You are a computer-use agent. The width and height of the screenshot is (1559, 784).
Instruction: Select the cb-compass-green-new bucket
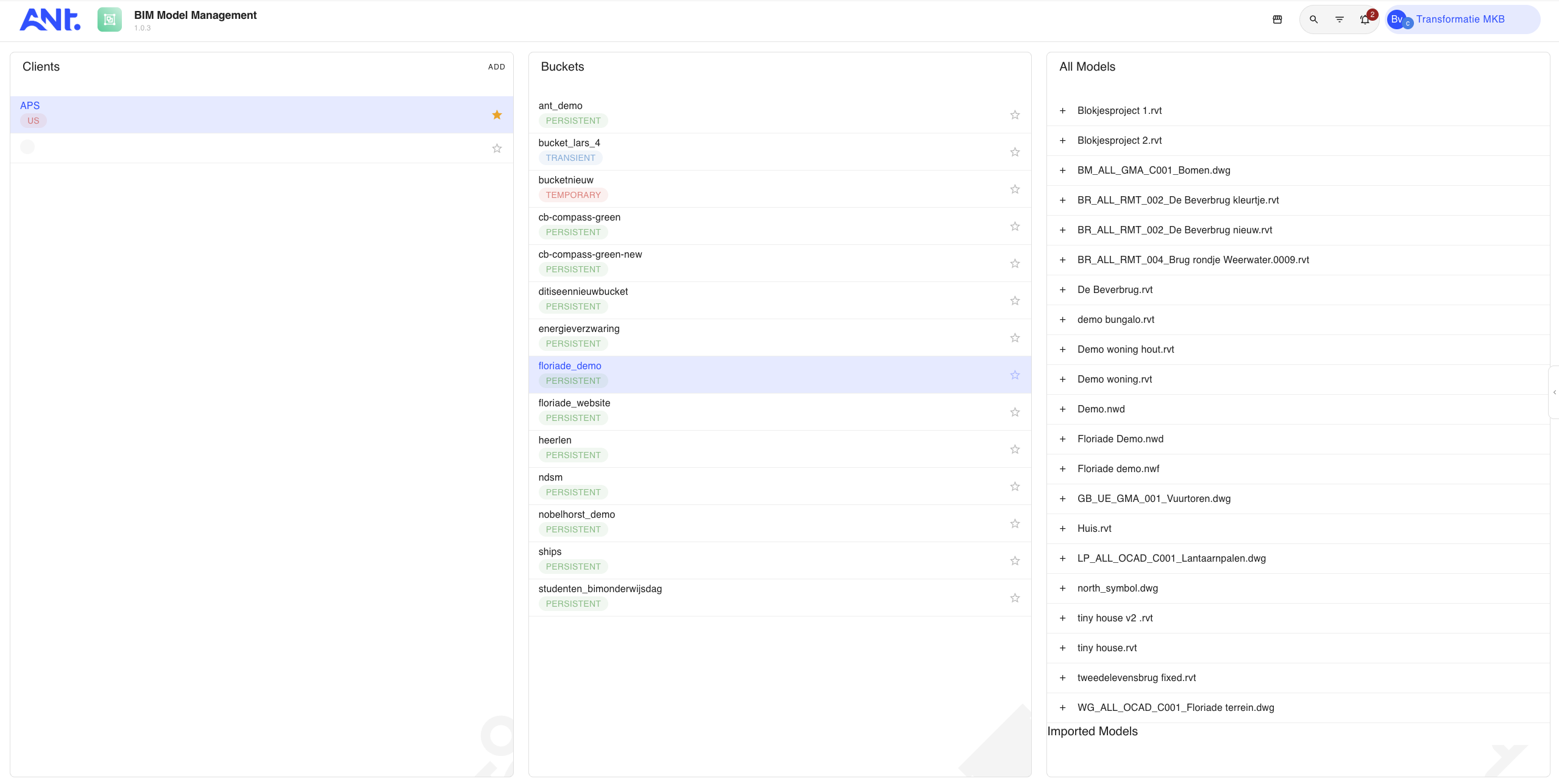pyautogui.click(x=779, y=263)
